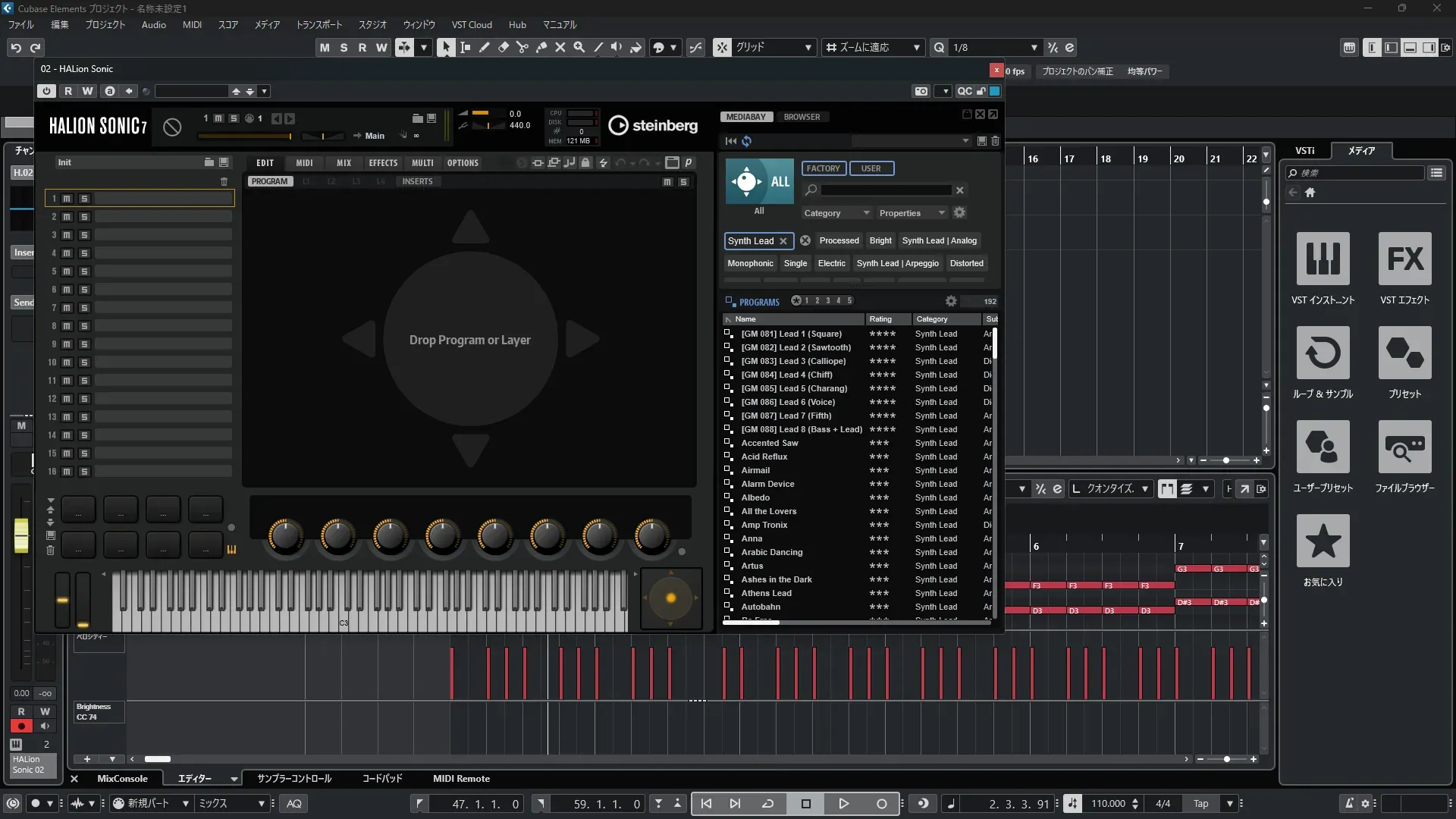Select the Split scissors tool
Viewport: 1456px width, 819px height.
(x=522, y=47)
